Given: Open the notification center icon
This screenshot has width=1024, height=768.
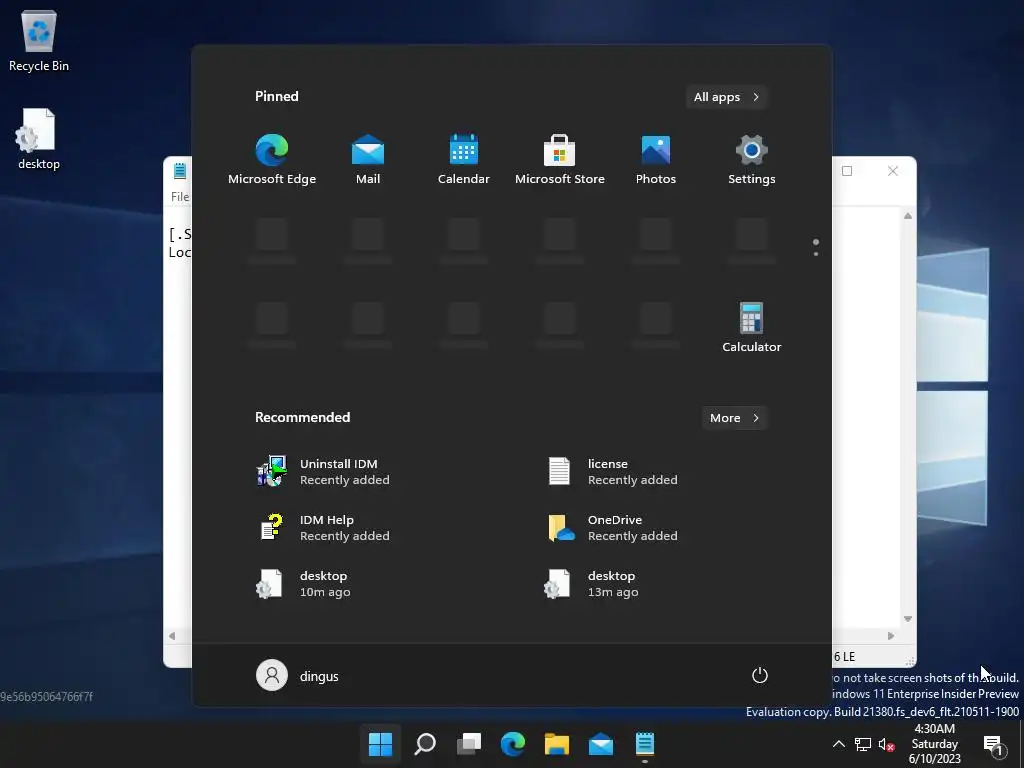Looking at the screenshot, I should pos(993,744).
